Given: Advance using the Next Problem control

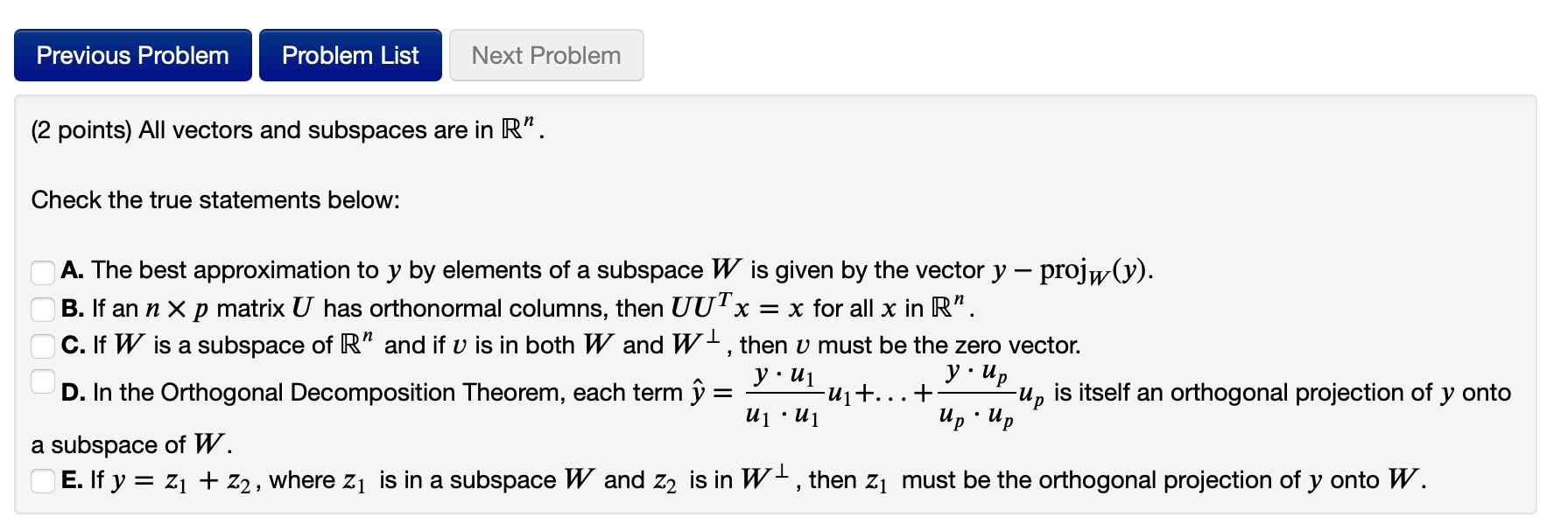Looking at the screenshot, I should [545, 54].
